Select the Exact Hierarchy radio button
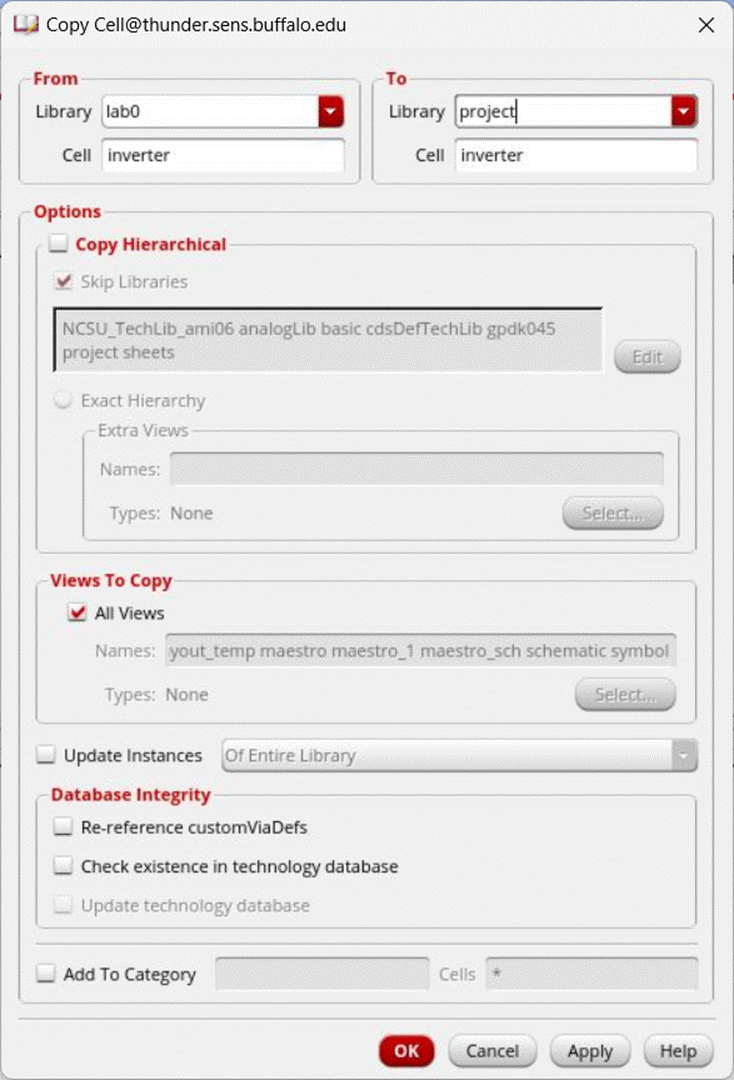Image resolution: width=734 pixels, height=1080 pixels. click(62, 400)
